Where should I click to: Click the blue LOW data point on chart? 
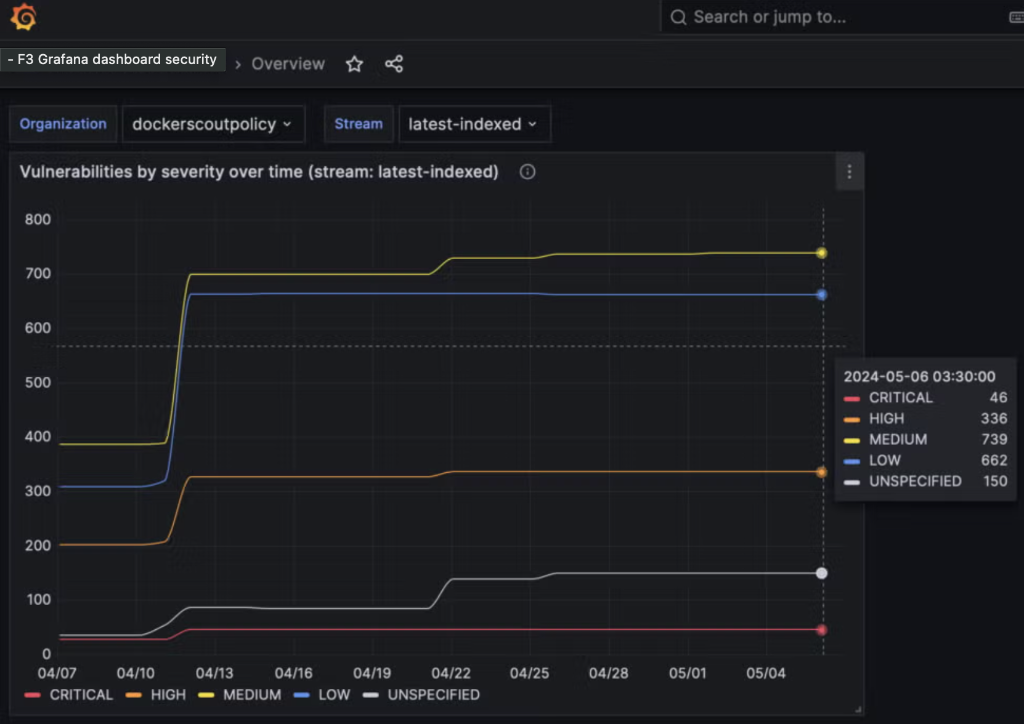coord(822,295)
